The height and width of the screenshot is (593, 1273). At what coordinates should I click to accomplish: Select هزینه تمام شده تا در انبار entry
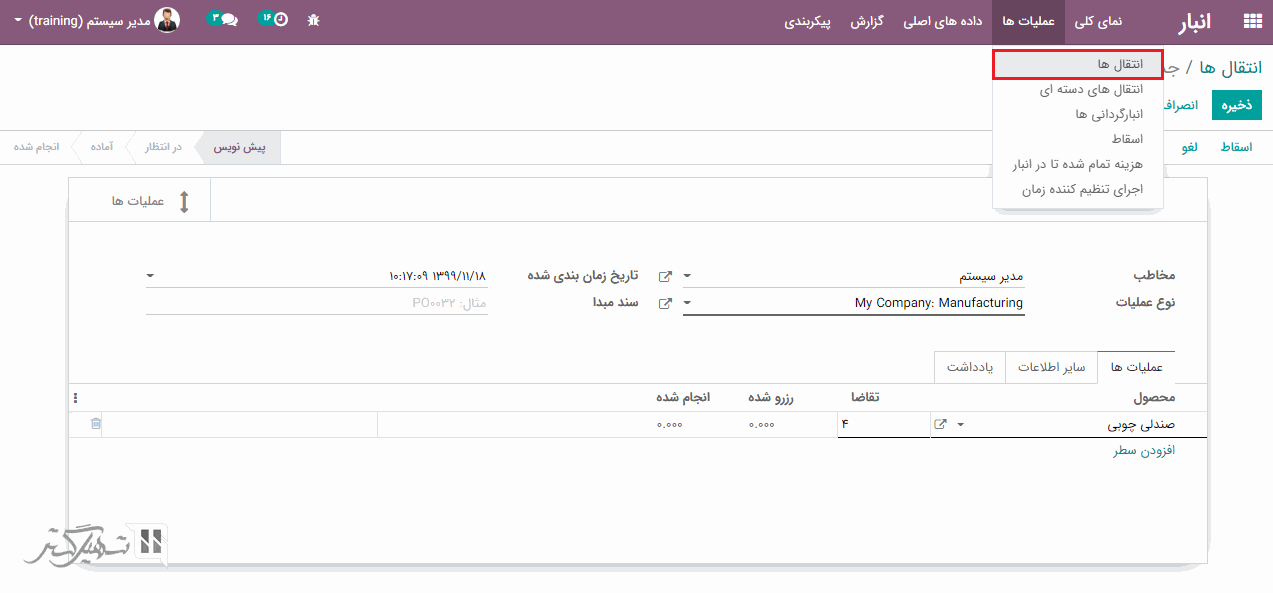1077,164
